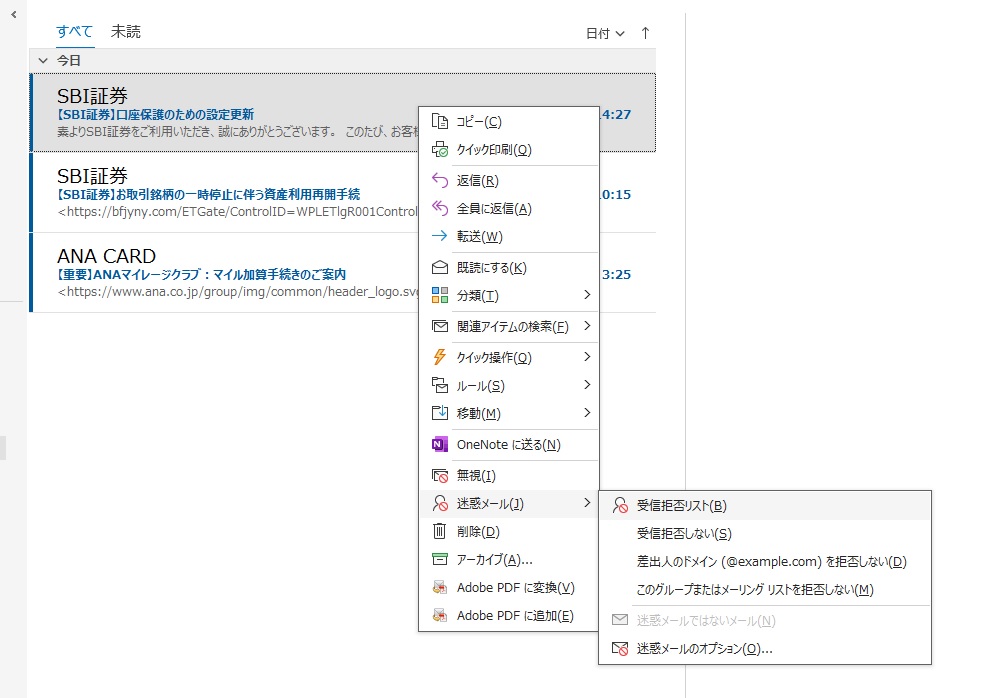Collapse the folder pane with left chevron
This screenshot has width=994, height=698.
pyautogui.click(x=14, y=14)
